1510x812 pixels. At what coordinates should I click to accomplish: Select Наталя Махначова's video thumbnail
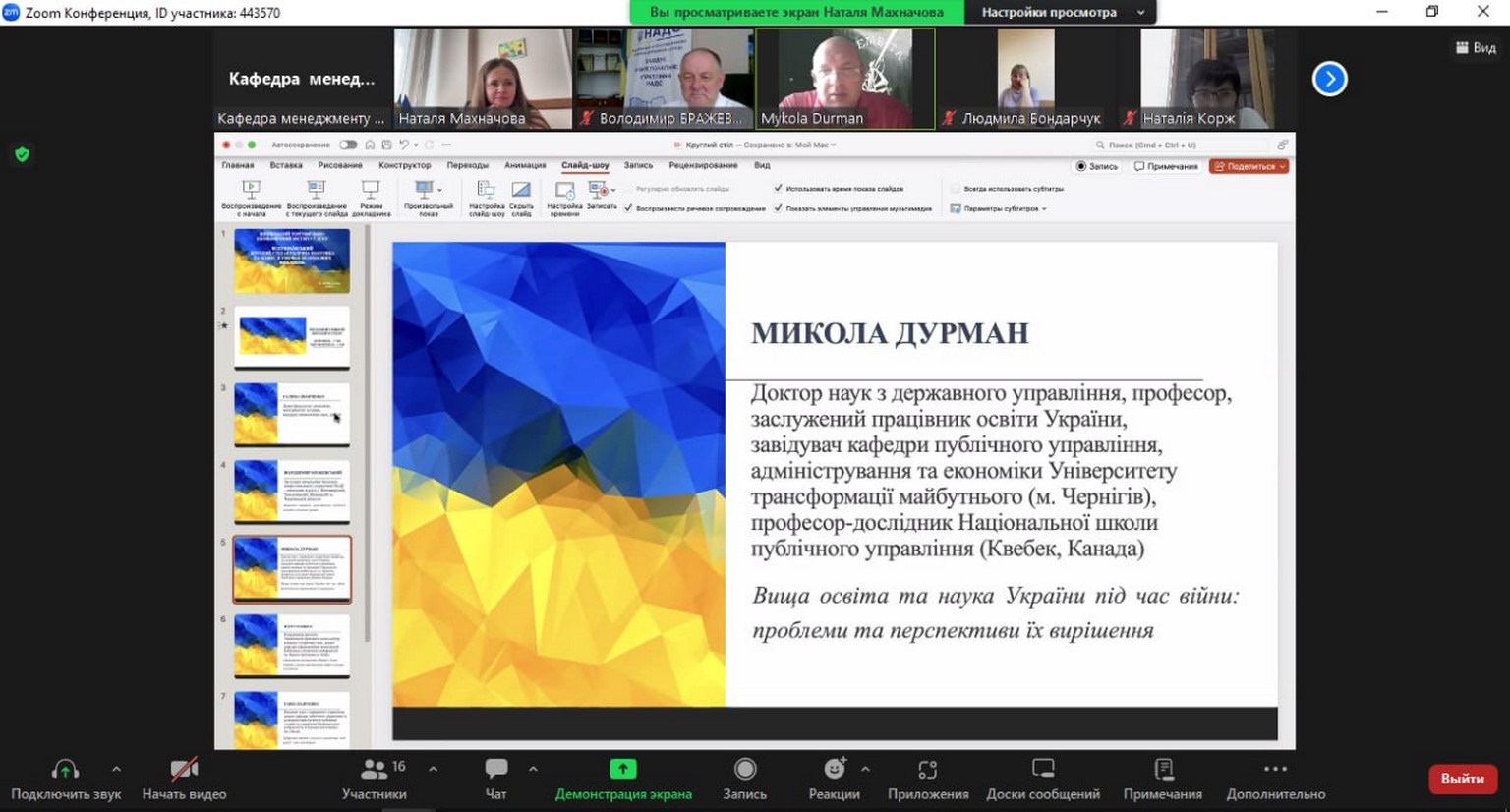tap(483, 79)
